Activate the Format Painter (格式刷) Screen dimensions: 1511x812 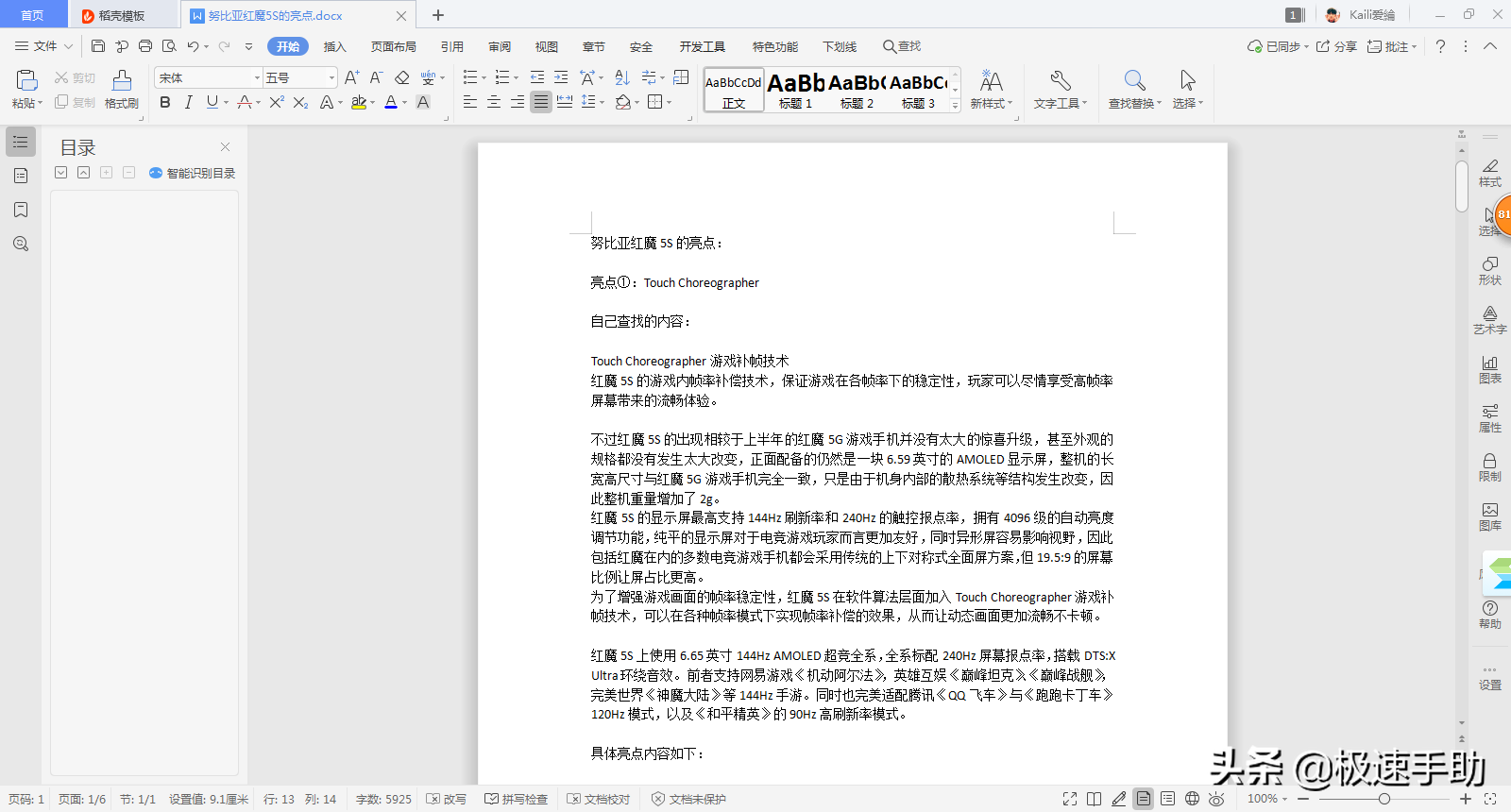[x=122, y=90]
